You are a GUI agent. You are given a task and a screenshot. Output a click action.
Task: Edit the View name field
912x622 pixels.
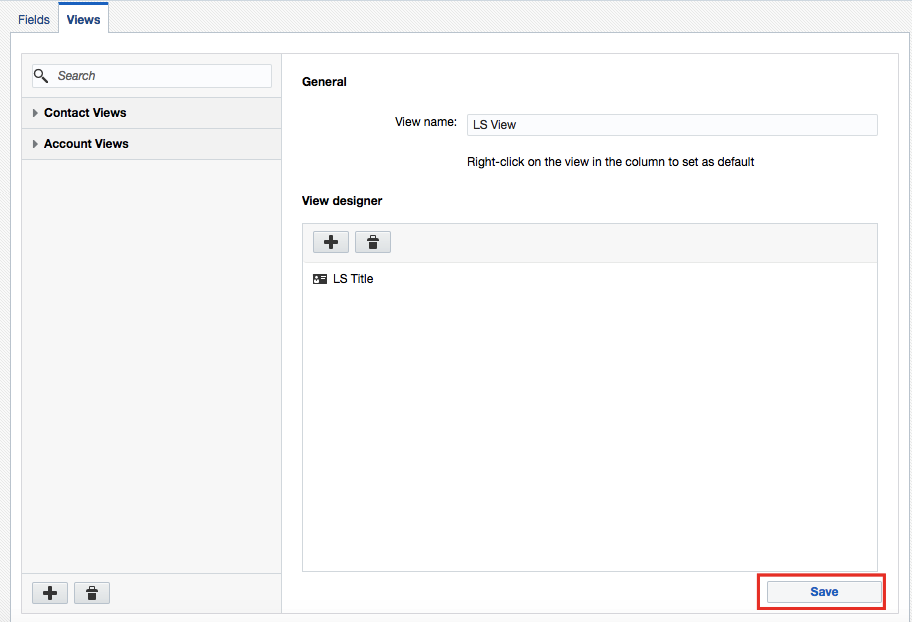pyautogui.click(x=672, y=125)
